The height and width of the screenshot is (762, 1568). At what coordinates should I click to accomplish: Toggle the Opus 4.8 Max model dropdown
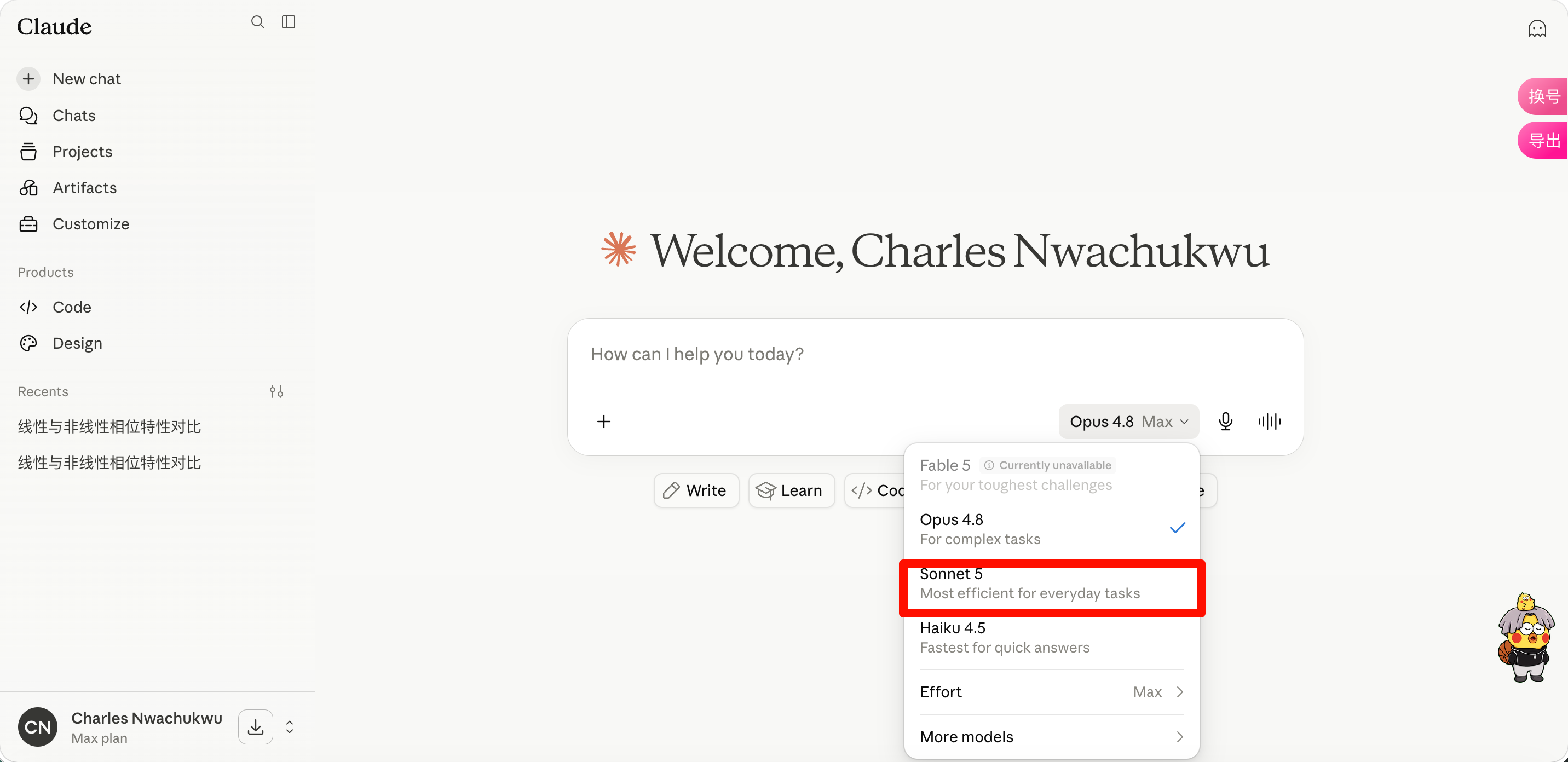1128,421
